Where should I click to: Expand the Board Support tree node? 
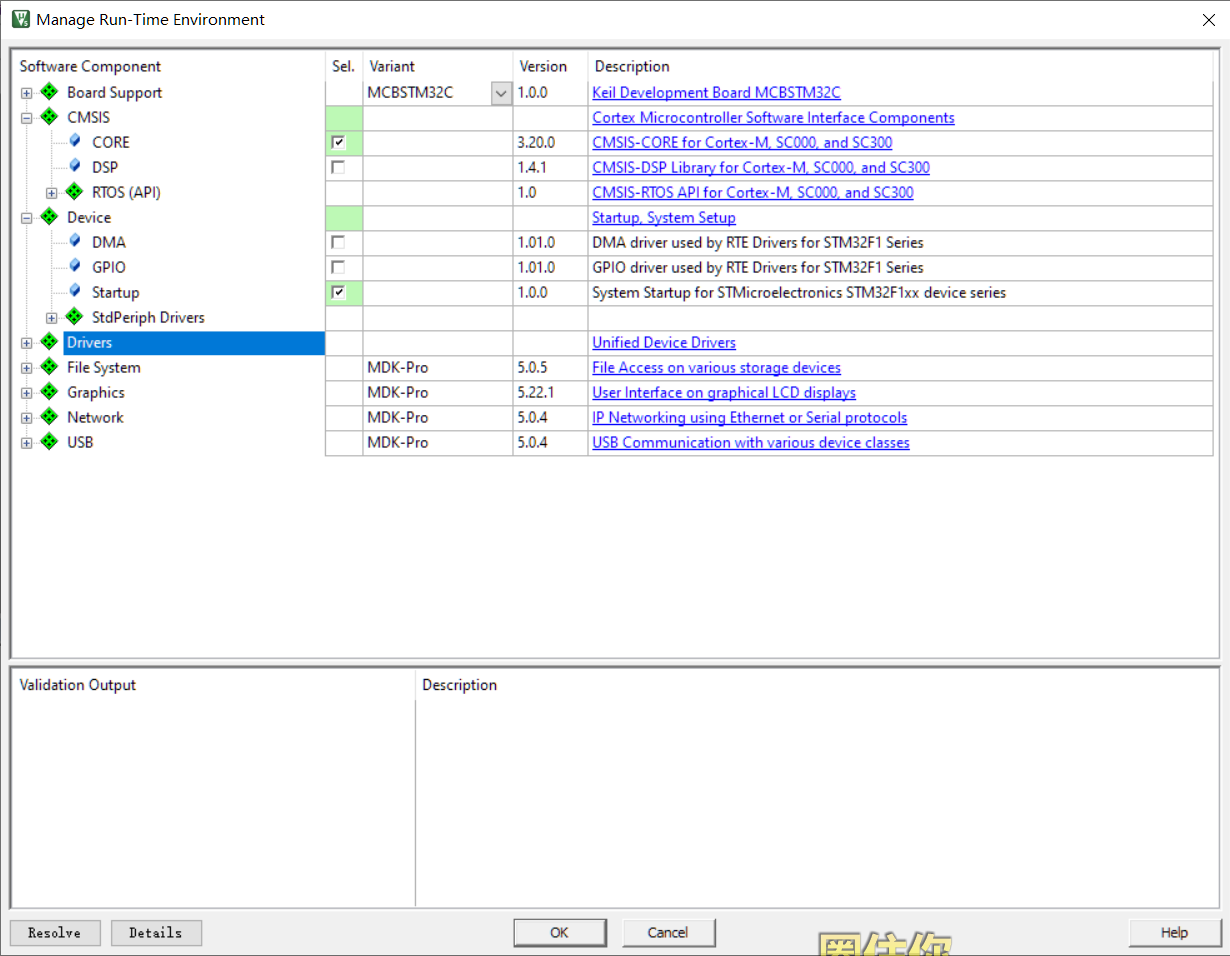click(x=27, y=93)
